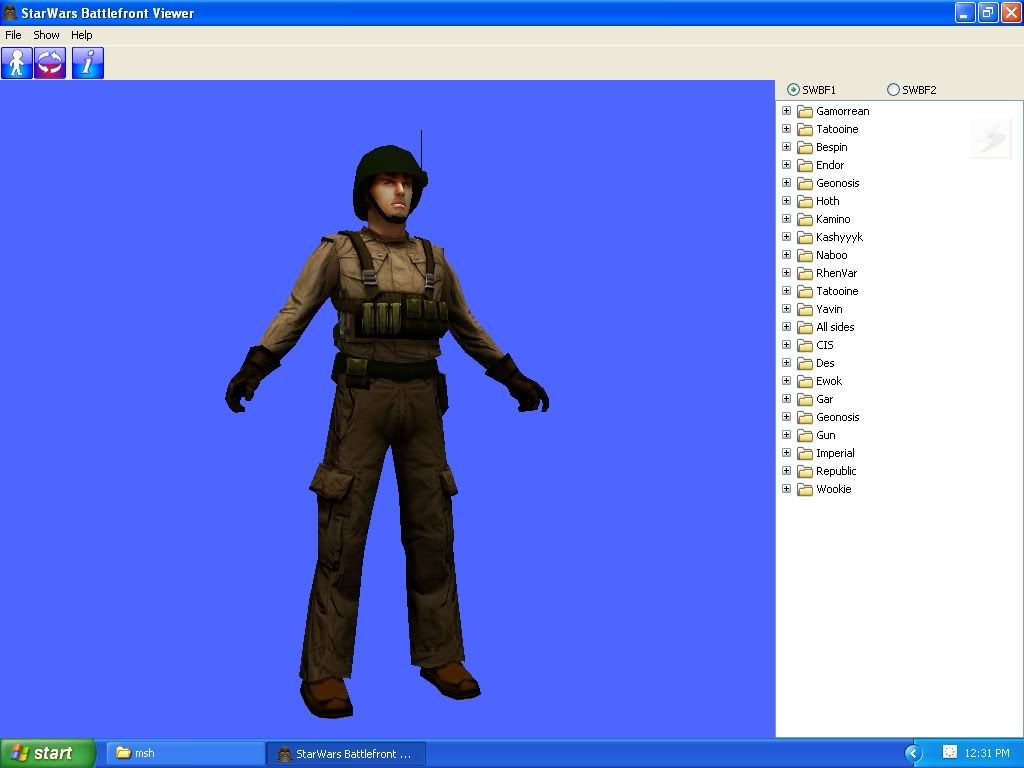
Task: Click the system tray icon beside the clock
Action: (x=950, y=752)
